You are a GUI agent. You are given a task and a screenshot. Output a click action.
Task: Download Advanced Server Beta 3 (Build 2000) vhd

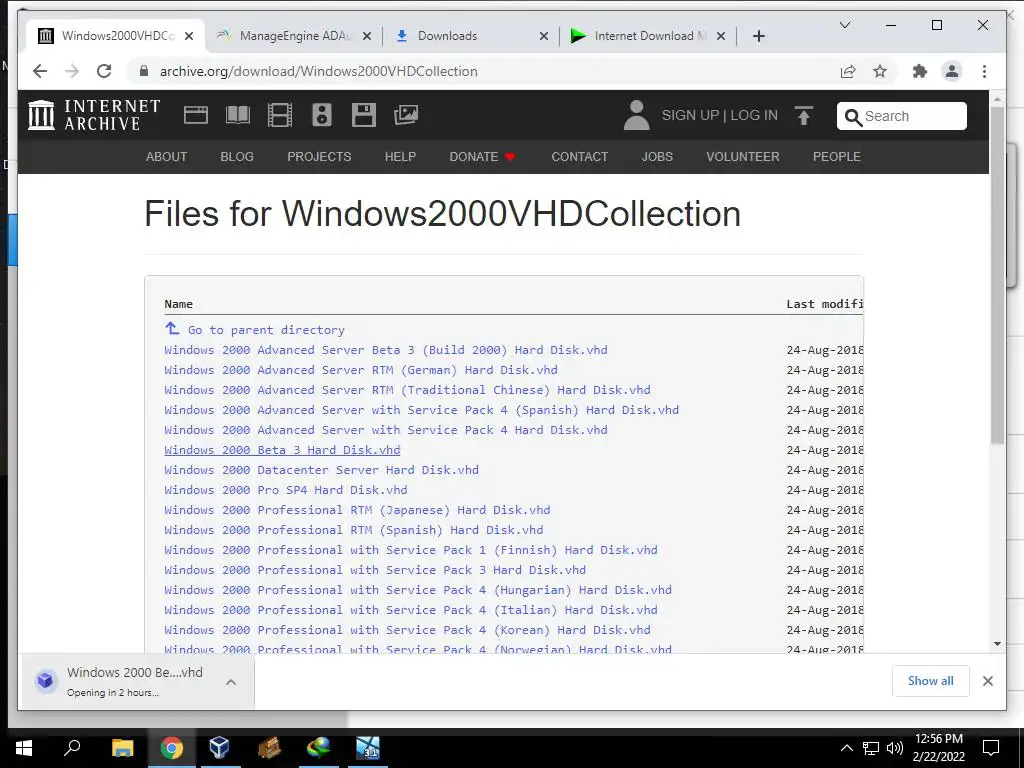(x=386, y=350)
